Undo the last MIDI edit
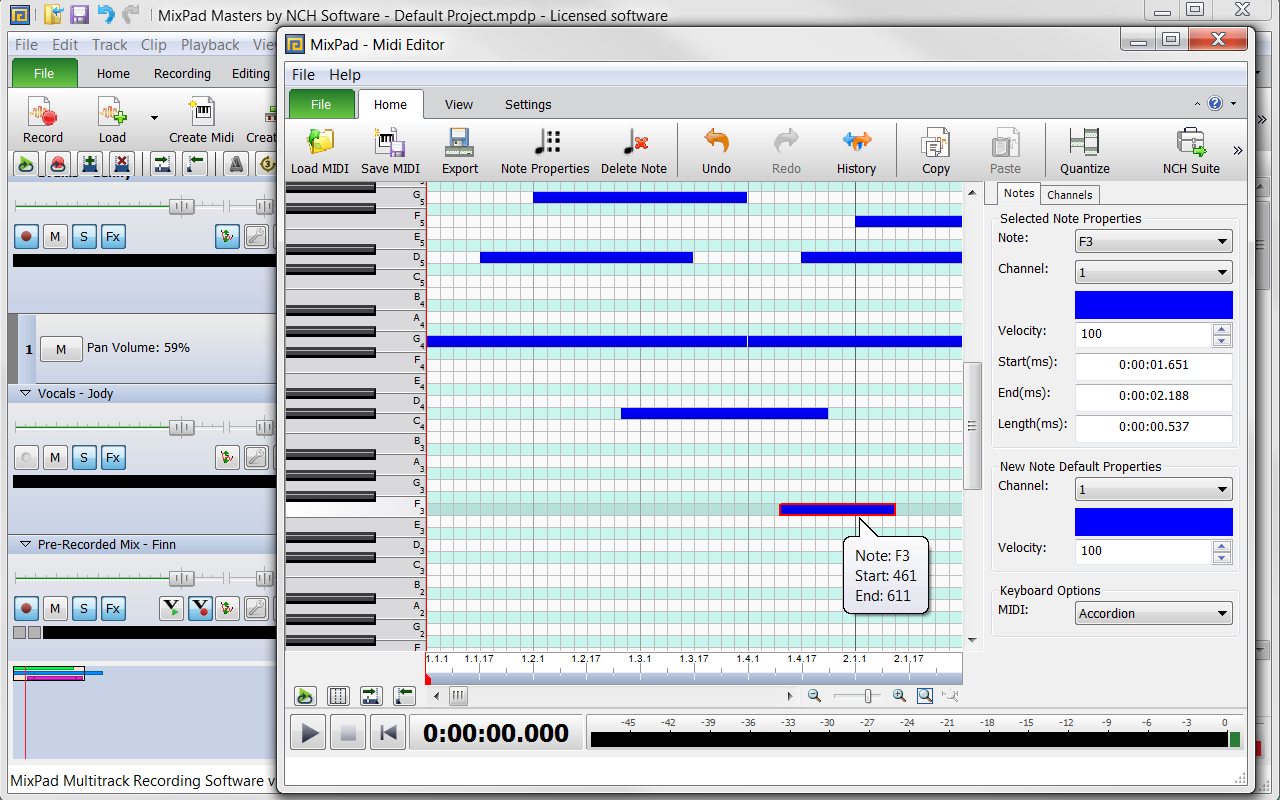The width and height of the screenshot is (1280, 800). [x=715, y=150]
